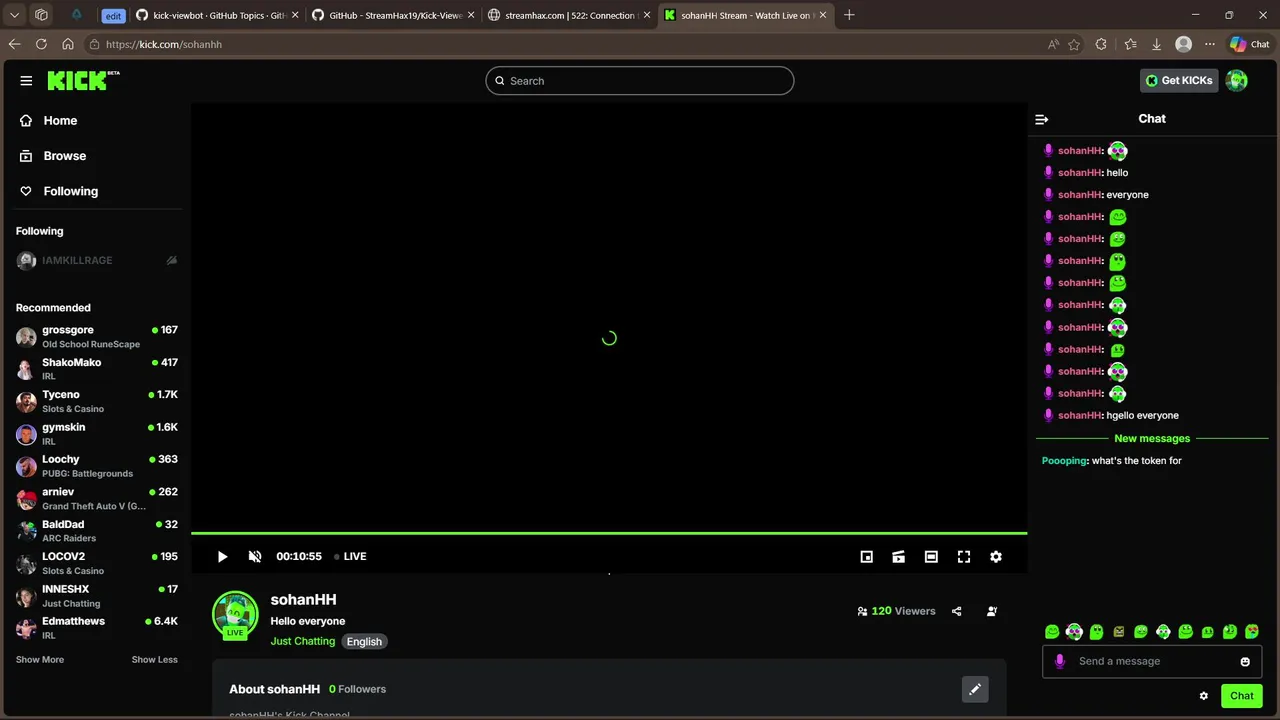
Task: Collapse recommended list with Show Less
Action: 155,660
